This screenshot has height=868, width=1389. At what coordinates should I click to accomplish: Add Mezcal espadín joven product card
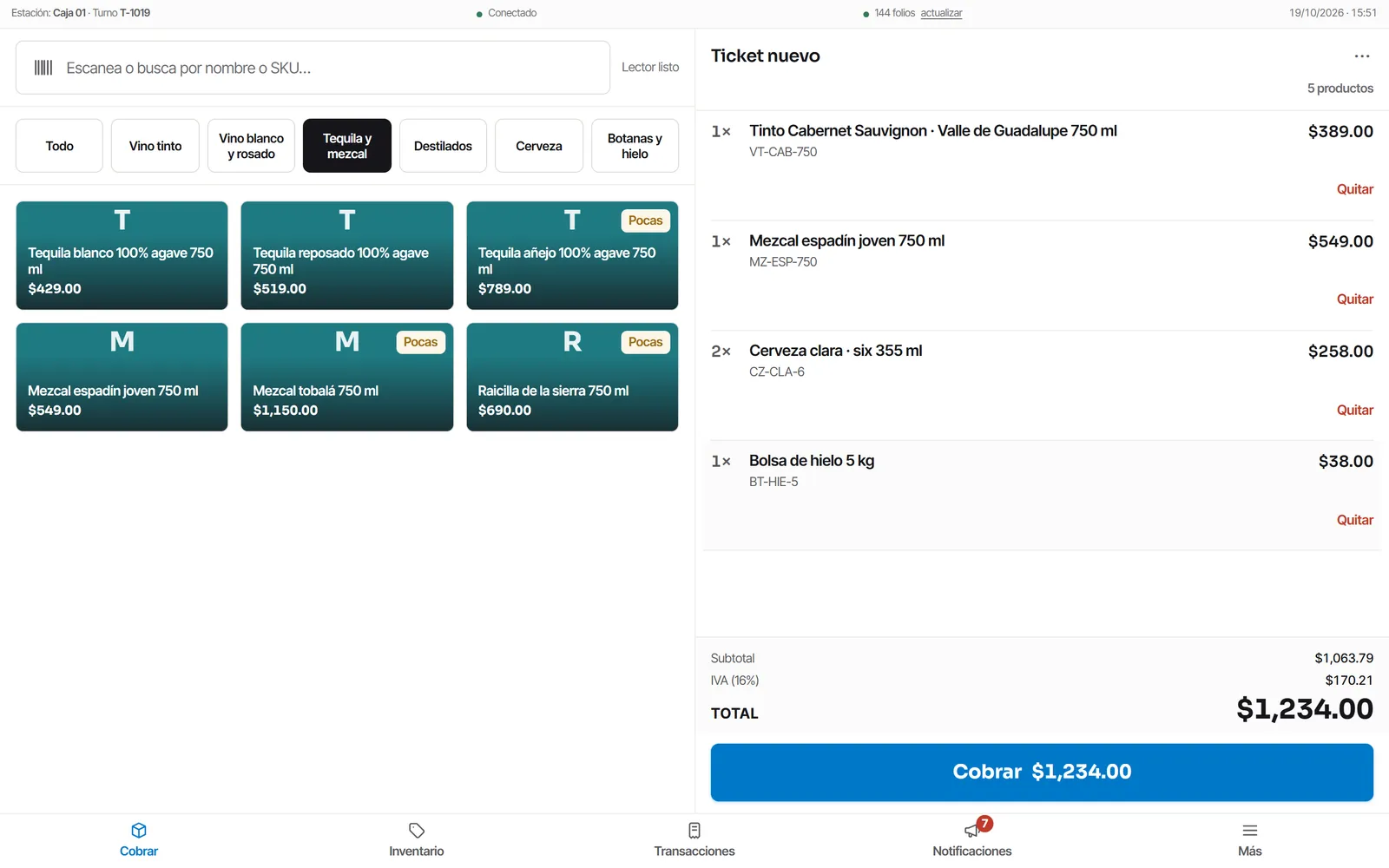point(122,377)
